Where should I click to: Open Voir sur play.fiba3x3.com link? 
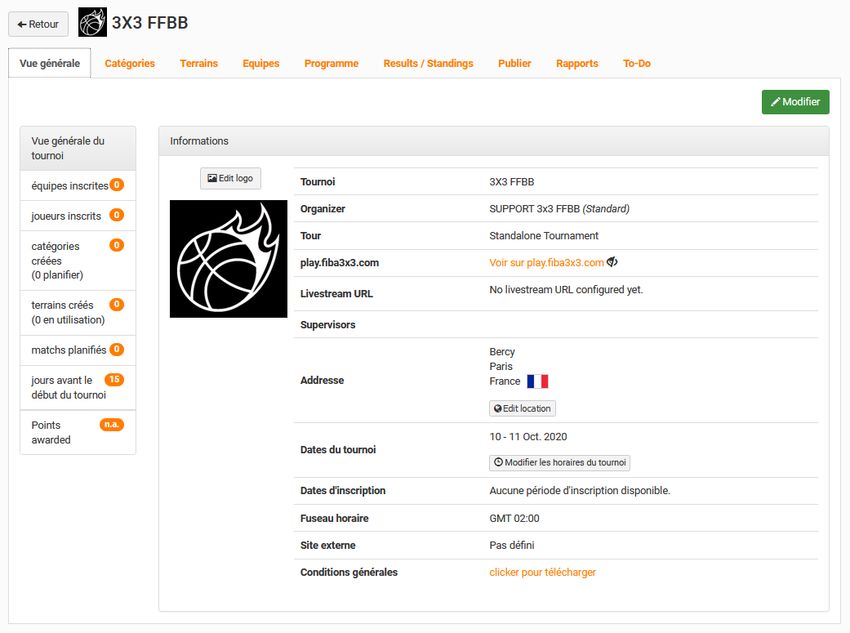(546, 263)
